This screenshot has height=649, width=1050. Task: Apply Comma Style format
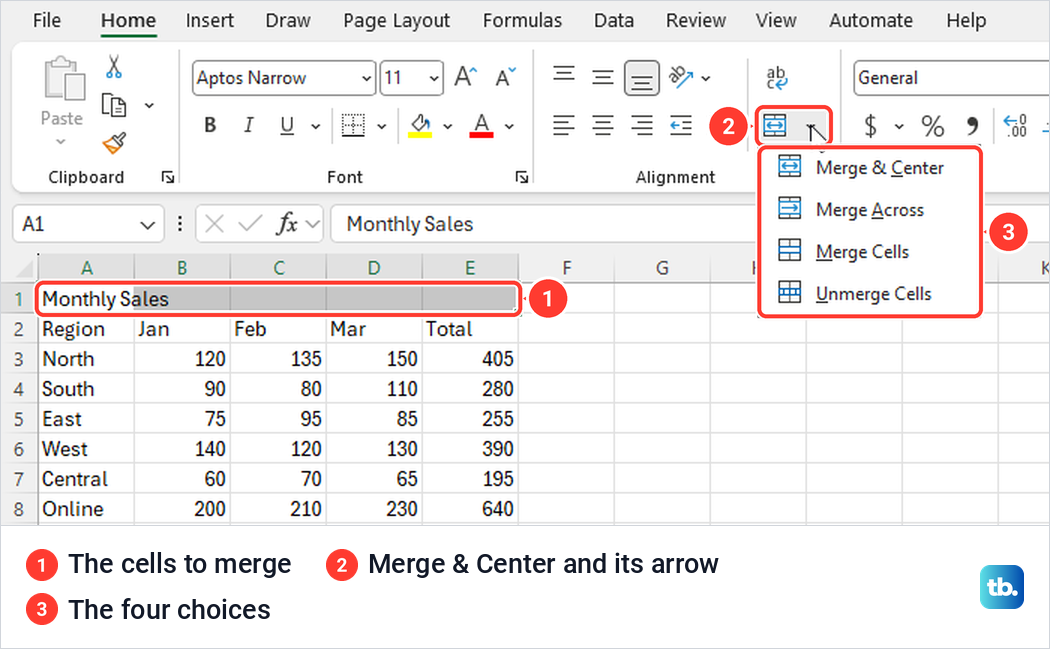[x=972, y=125]
